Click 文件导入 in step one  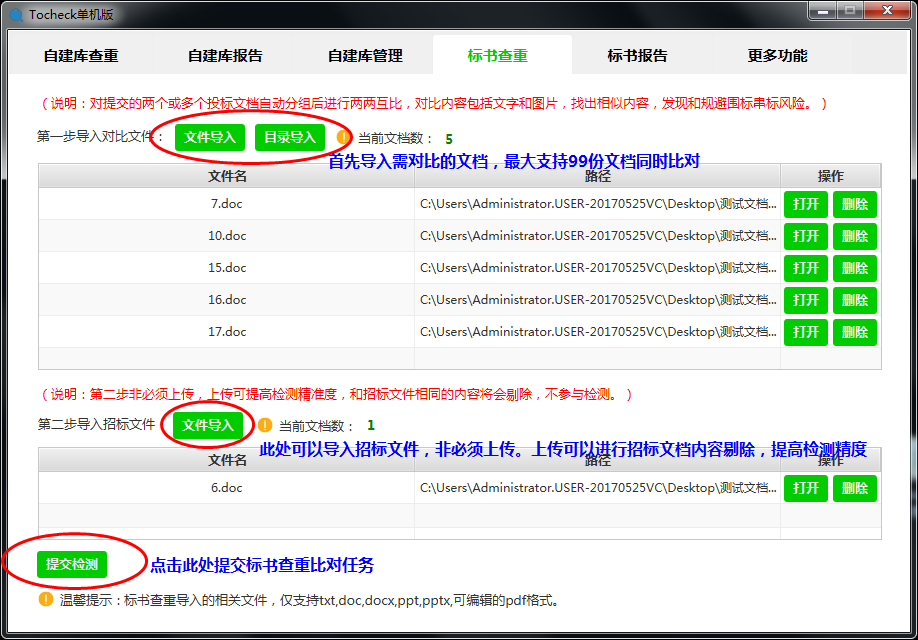click(x=210, y=138)
